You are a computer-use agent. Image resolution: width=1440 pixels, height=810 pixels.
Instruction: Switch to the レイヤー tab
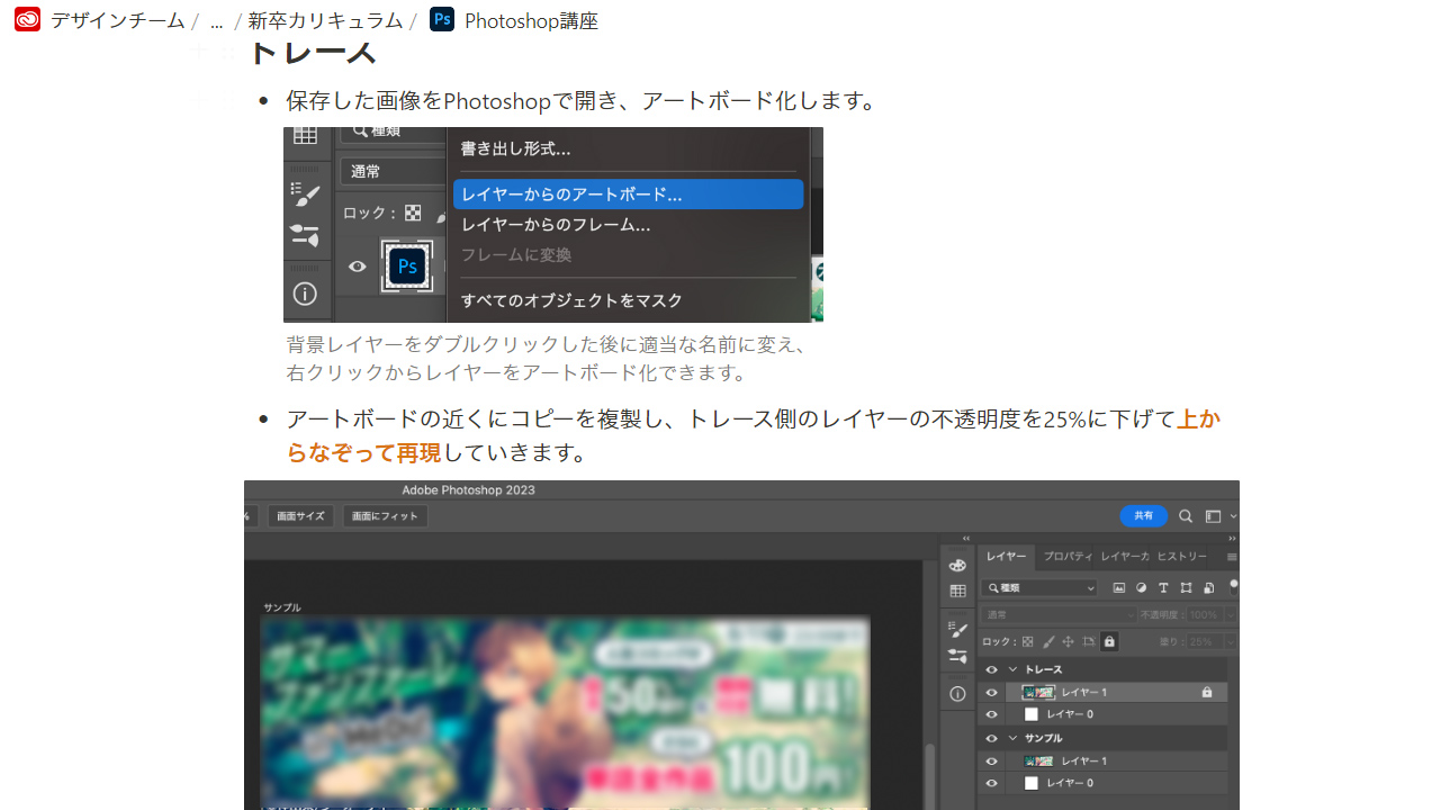coord(1006,556)
